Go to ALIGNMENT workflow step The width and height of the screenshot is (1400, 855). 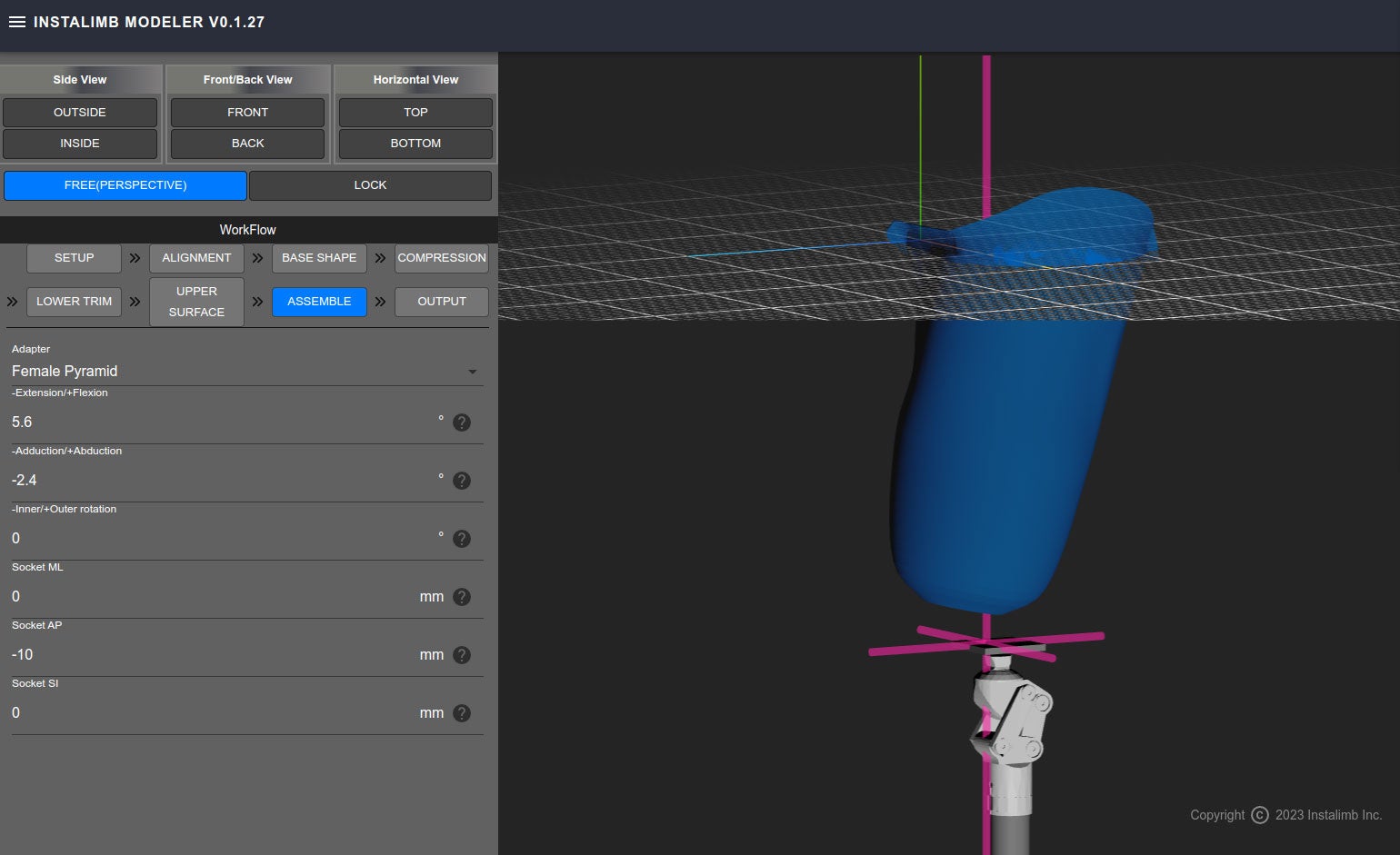pos(196,258)
